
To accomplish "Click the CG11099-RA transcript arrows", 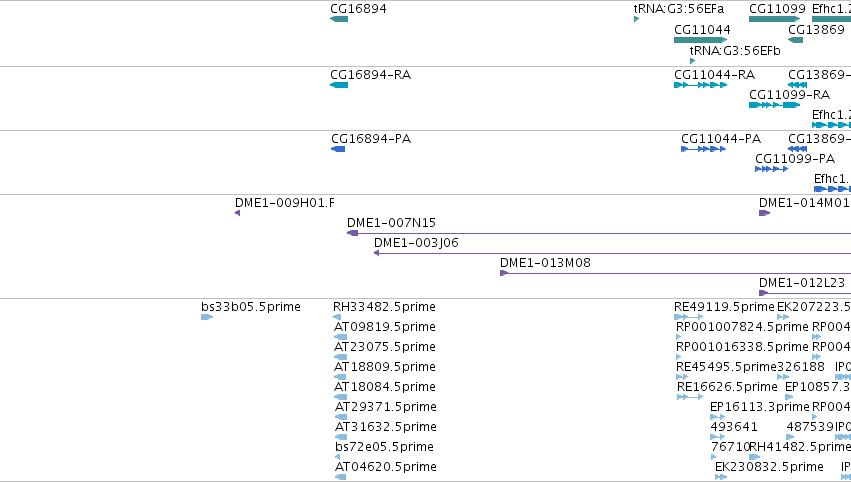I will coord(774,105).
